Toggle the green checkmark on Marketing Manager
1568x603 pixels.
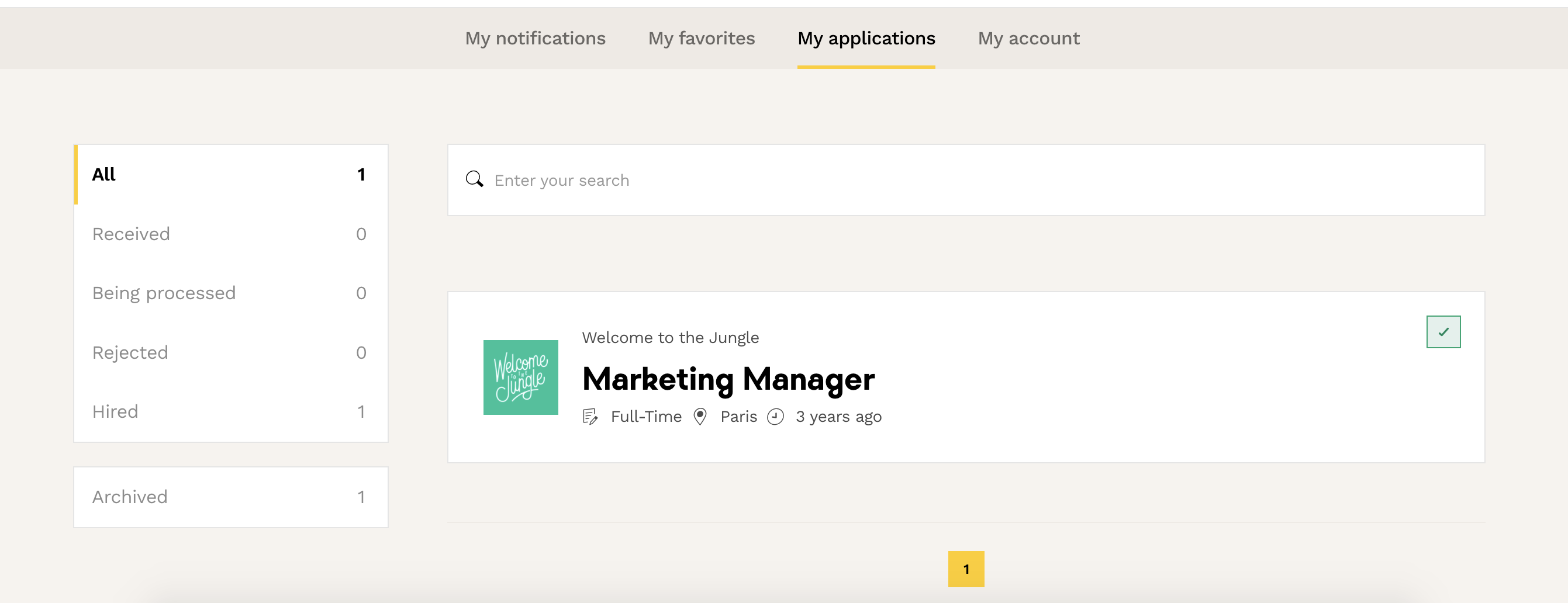[x=1443, y=332]
